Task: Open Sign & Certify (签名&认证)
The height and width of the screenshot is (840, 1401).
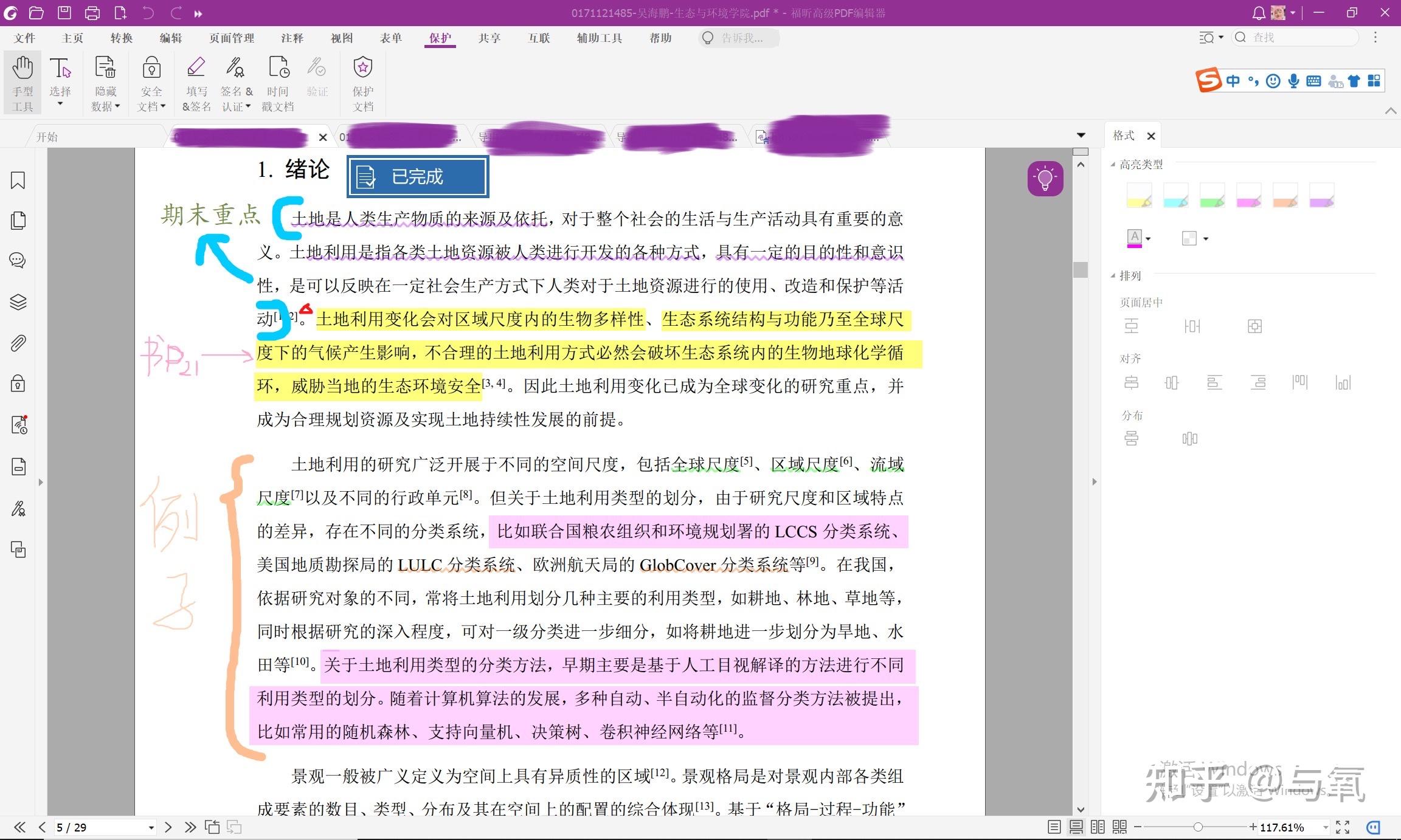Action: point(236,83)
